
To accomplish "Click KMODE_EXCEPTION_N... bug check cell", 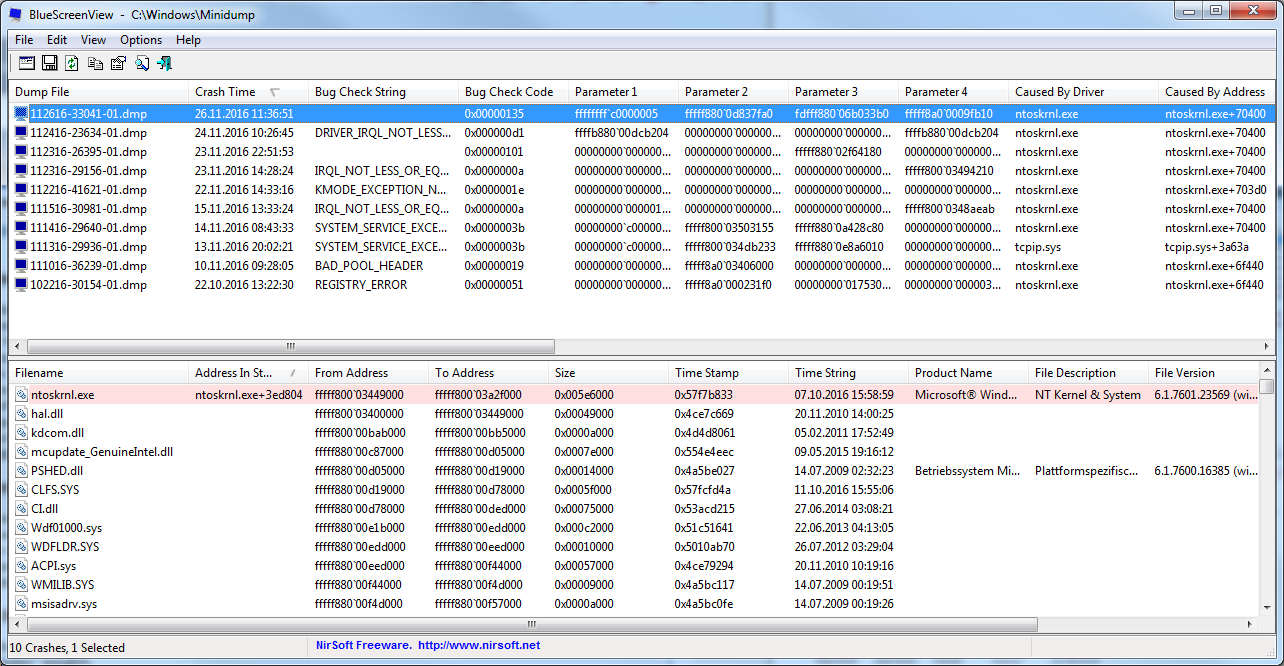I will (x=381, y=190).
